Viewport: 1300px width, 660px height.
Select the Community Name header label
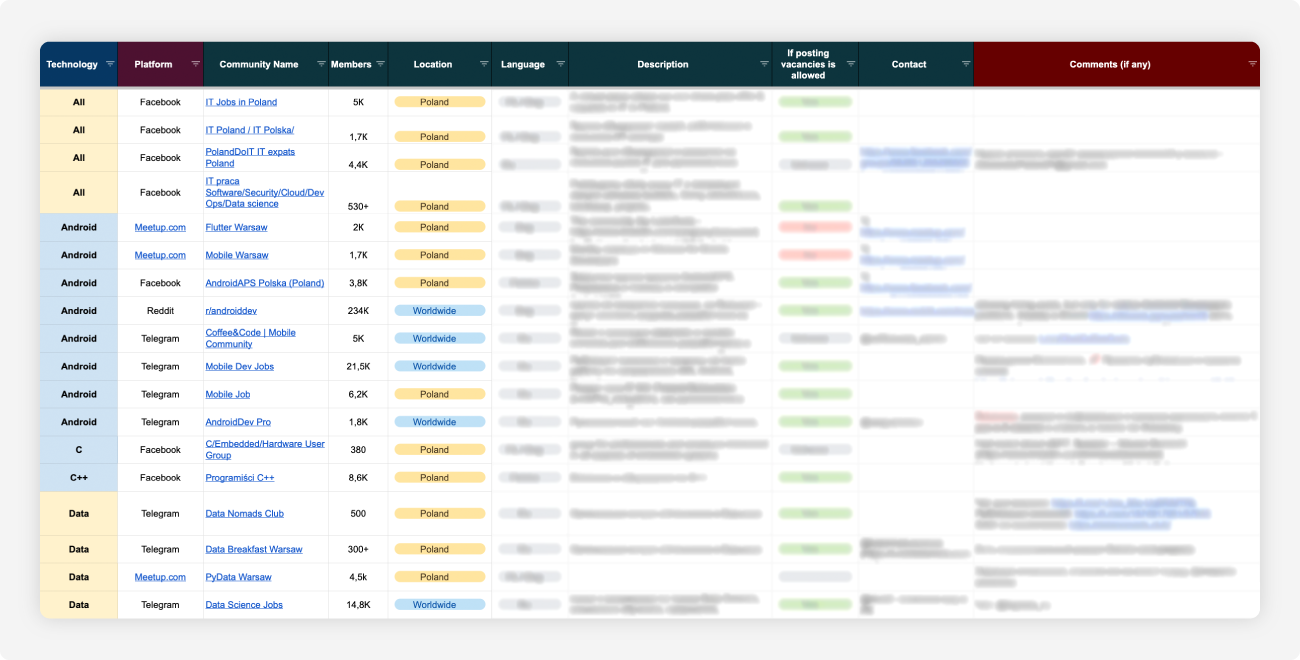(259, 64)
